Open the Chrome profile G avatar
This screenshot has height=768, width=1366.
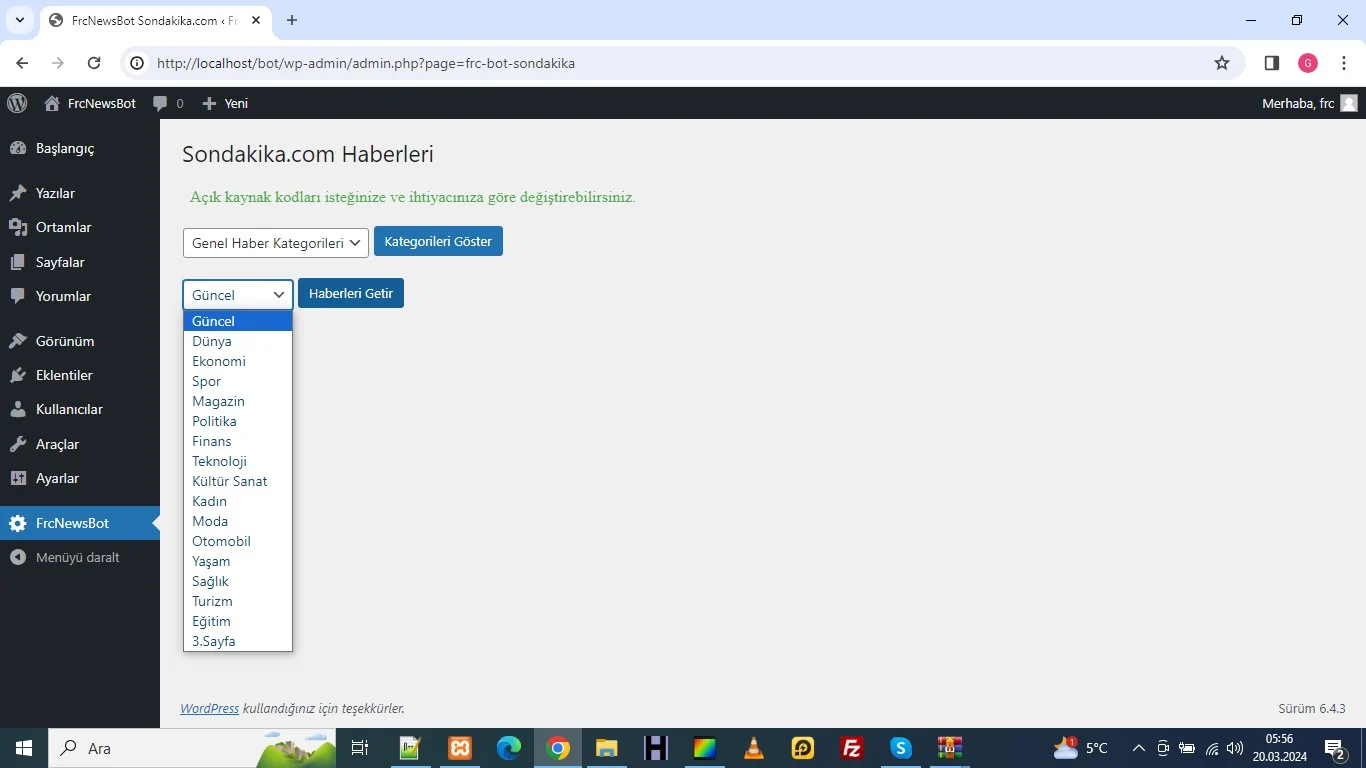[x=1308, y=63]
